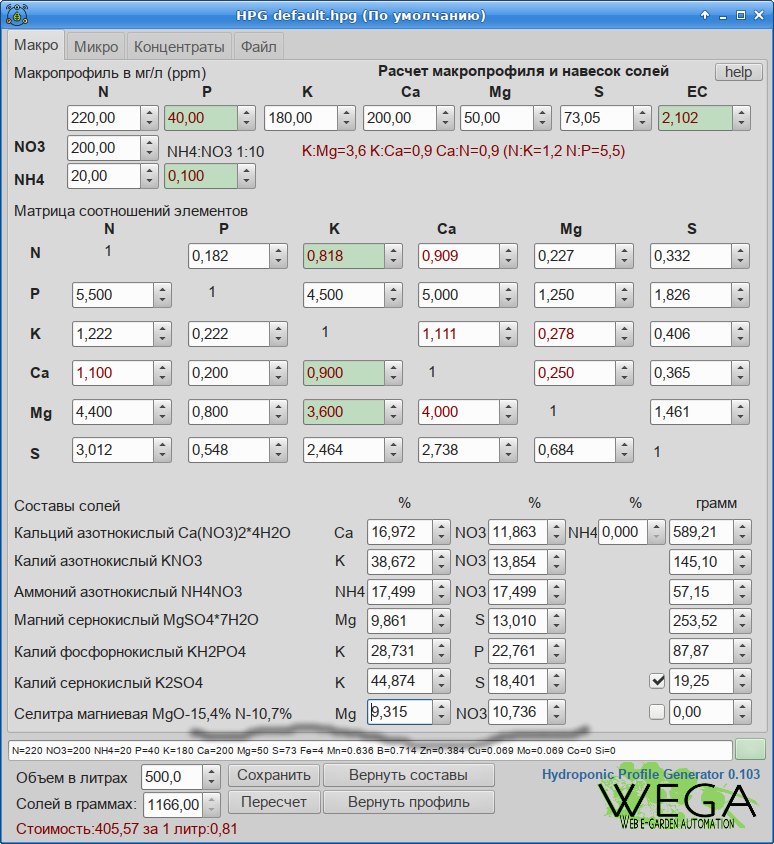Screen dimensions: 774x844
Task: Click the Mg 9,315 field of Селитра магниевая
Action: 400,712
